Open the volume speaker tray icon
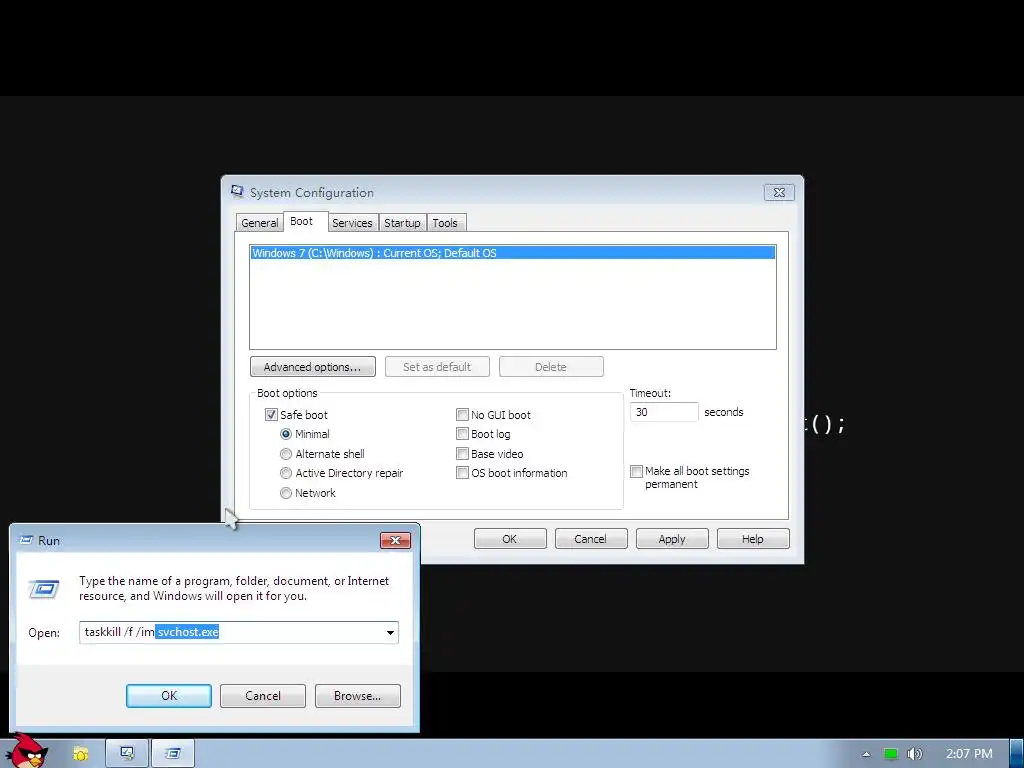1024x768 pixels. click(x=914, y=754)
